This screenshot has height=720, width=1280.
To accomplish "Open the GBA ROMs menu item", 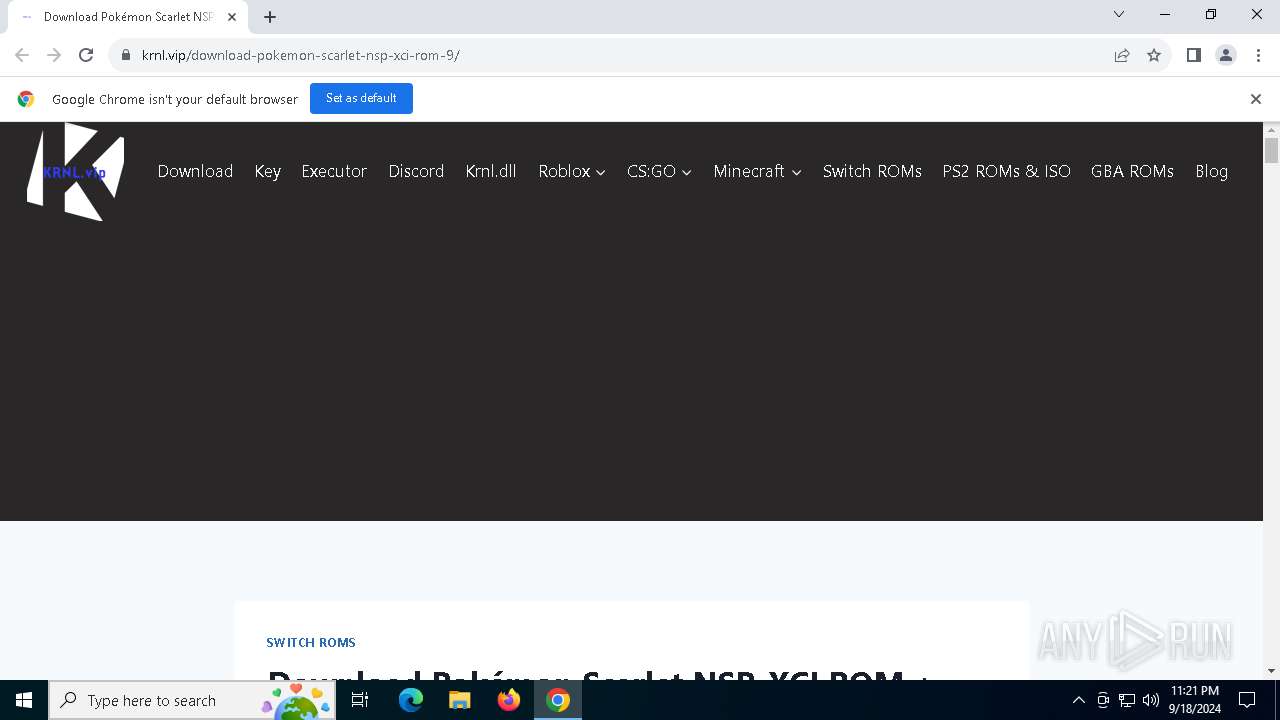I will point(1132,171).
